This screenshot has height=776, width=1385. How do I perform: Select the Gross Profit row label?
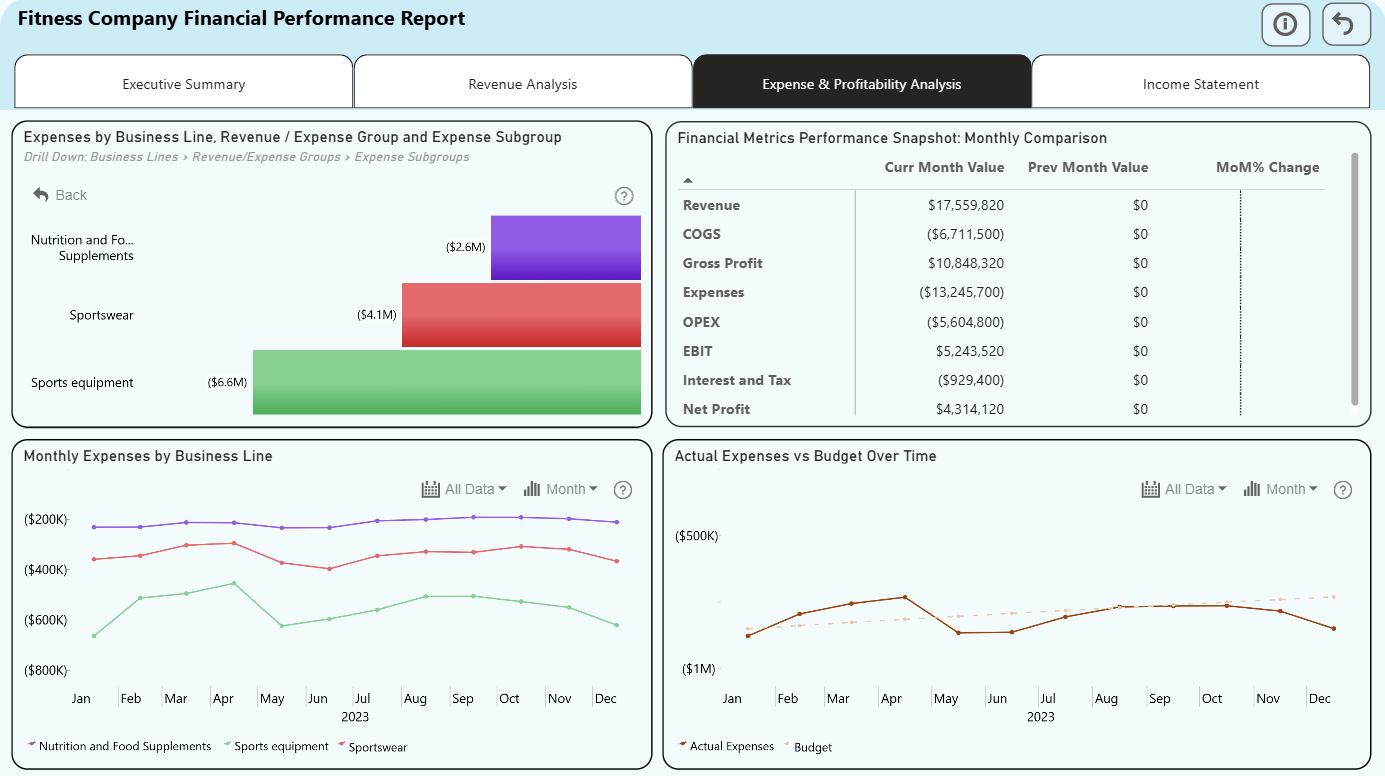tap(723, 263)
